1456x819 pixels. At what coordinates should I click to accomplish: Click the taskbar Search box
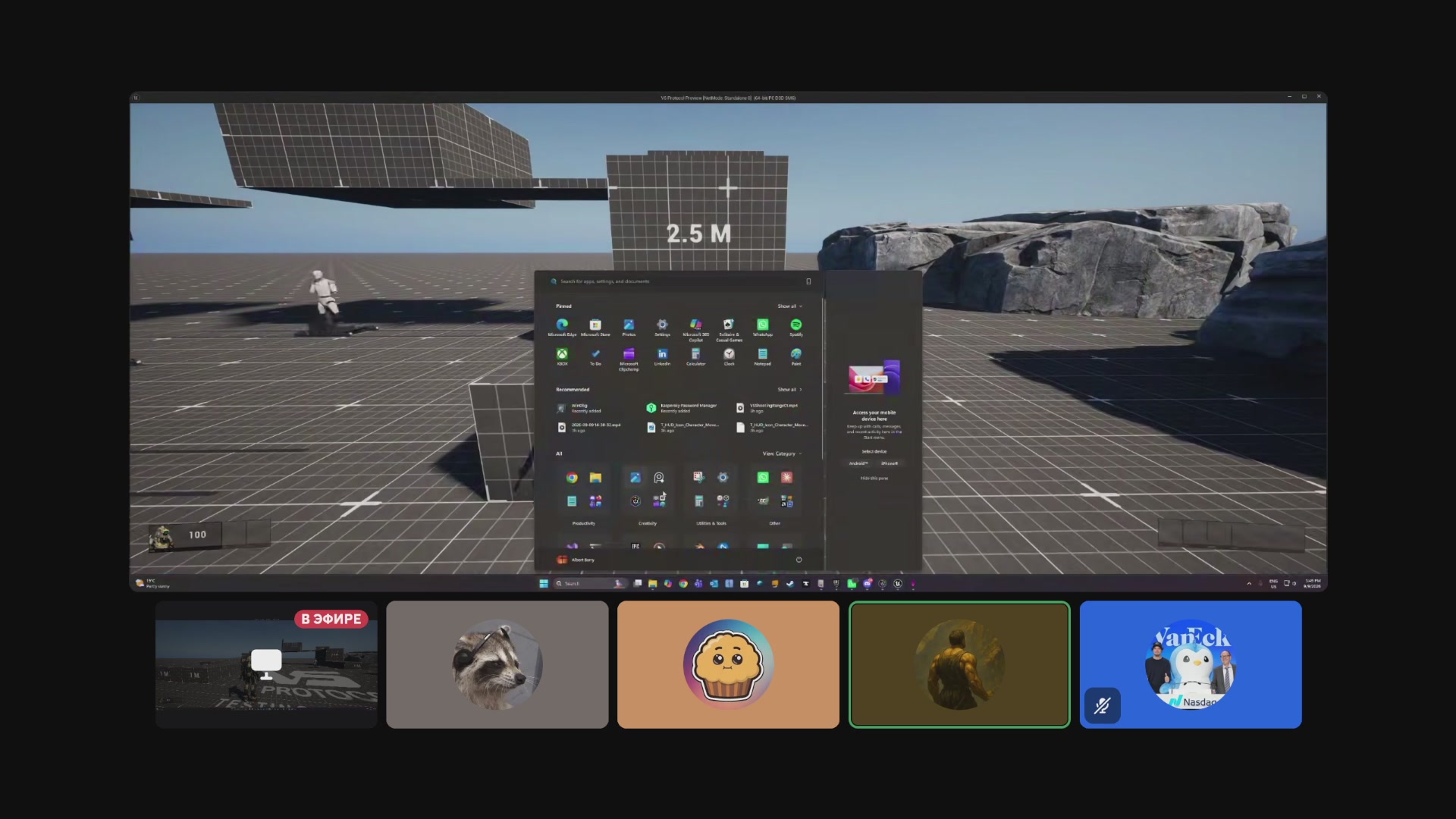[591, 584]
